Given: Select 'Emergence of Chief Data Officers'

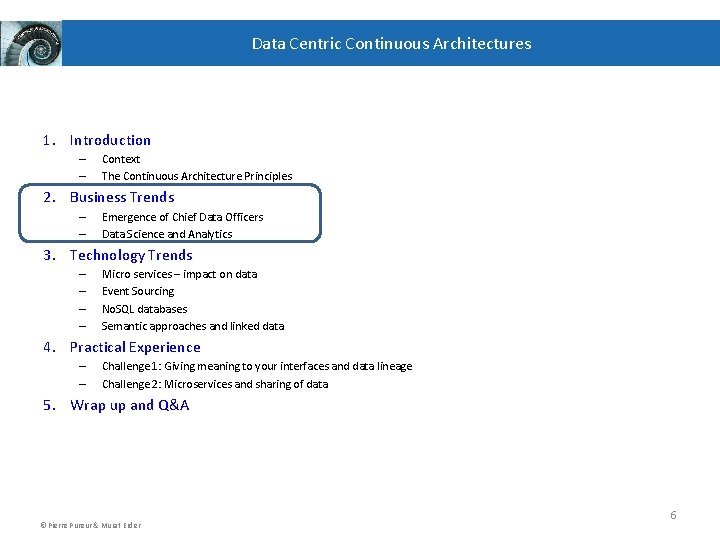Looking at the screenshot, I should pyautogui.click(x=183, y=217).
